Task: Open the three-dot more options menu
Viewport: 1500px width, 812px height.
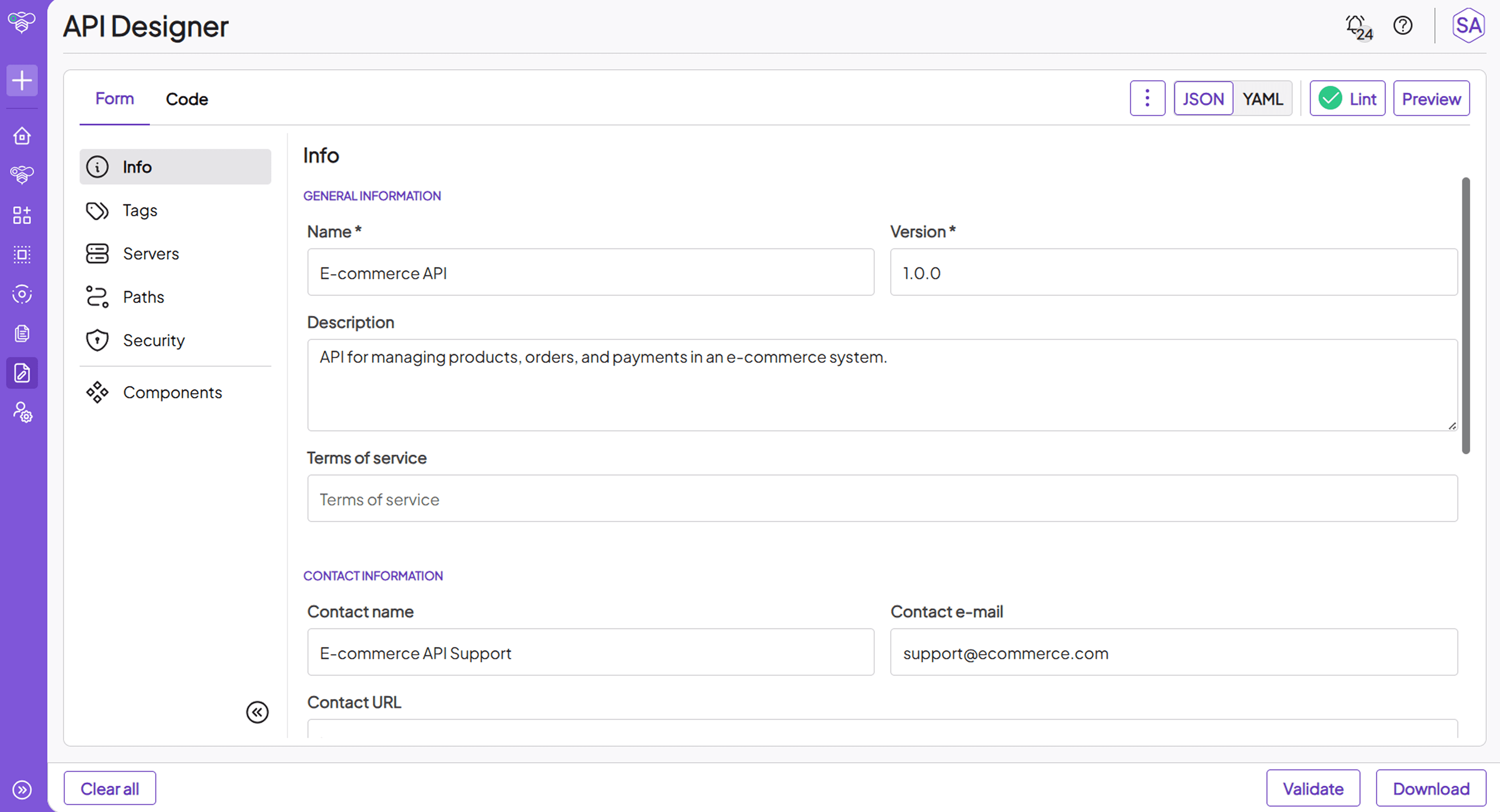Action: (x=1147, y=99)
